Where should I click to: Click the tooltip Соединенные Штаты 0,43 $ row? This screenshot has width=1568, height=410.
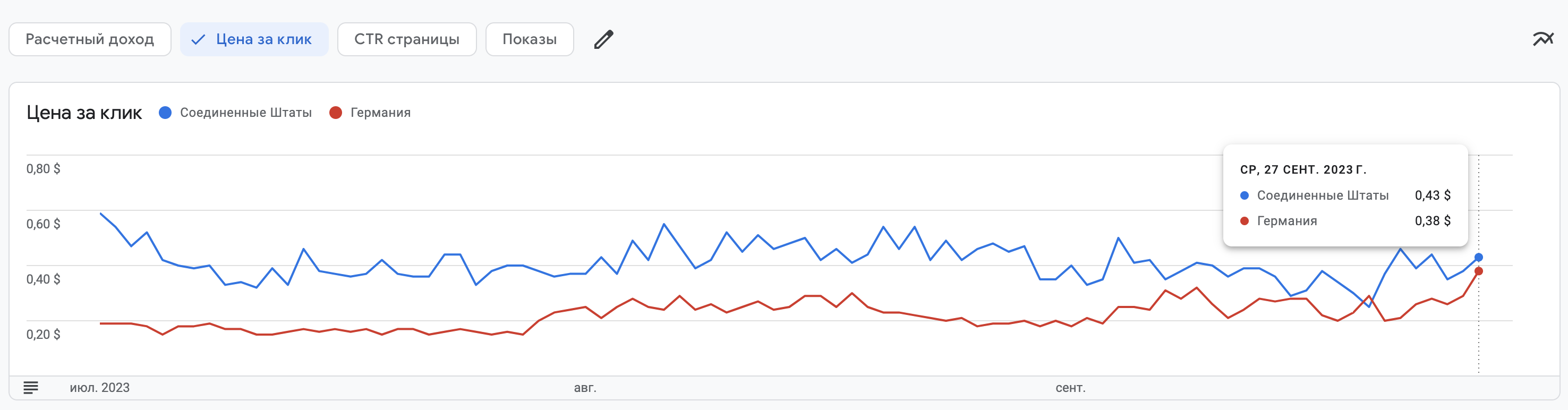[1345, 195]
